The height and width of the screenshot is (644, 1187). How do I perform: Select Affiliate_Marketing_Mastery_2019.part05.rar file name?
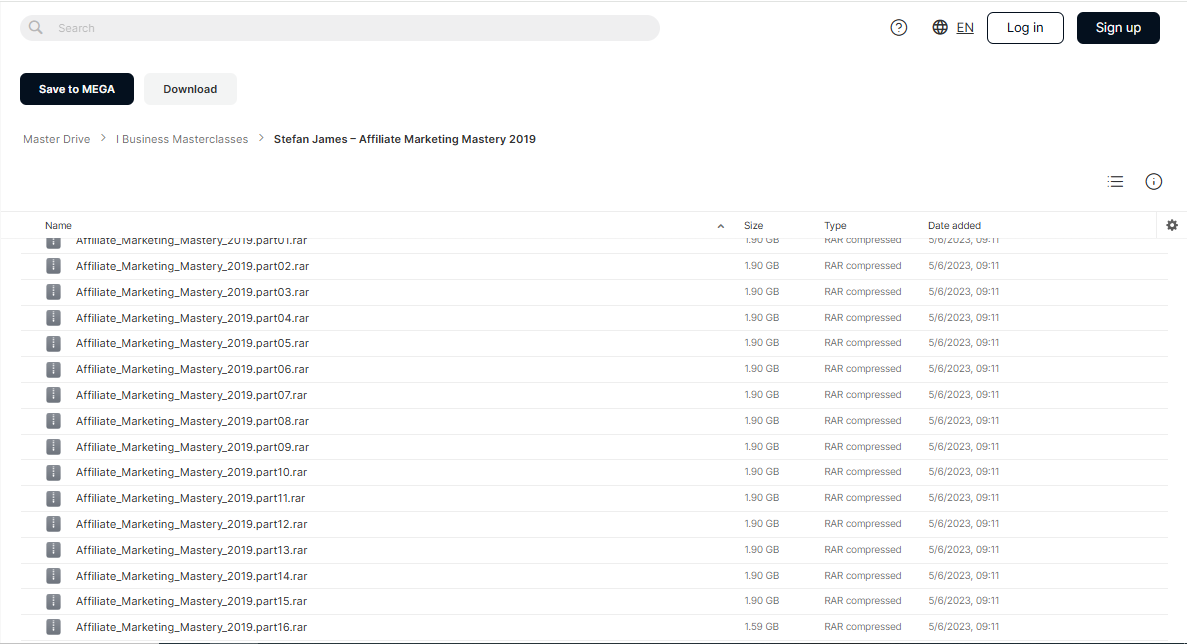[192, 344]
